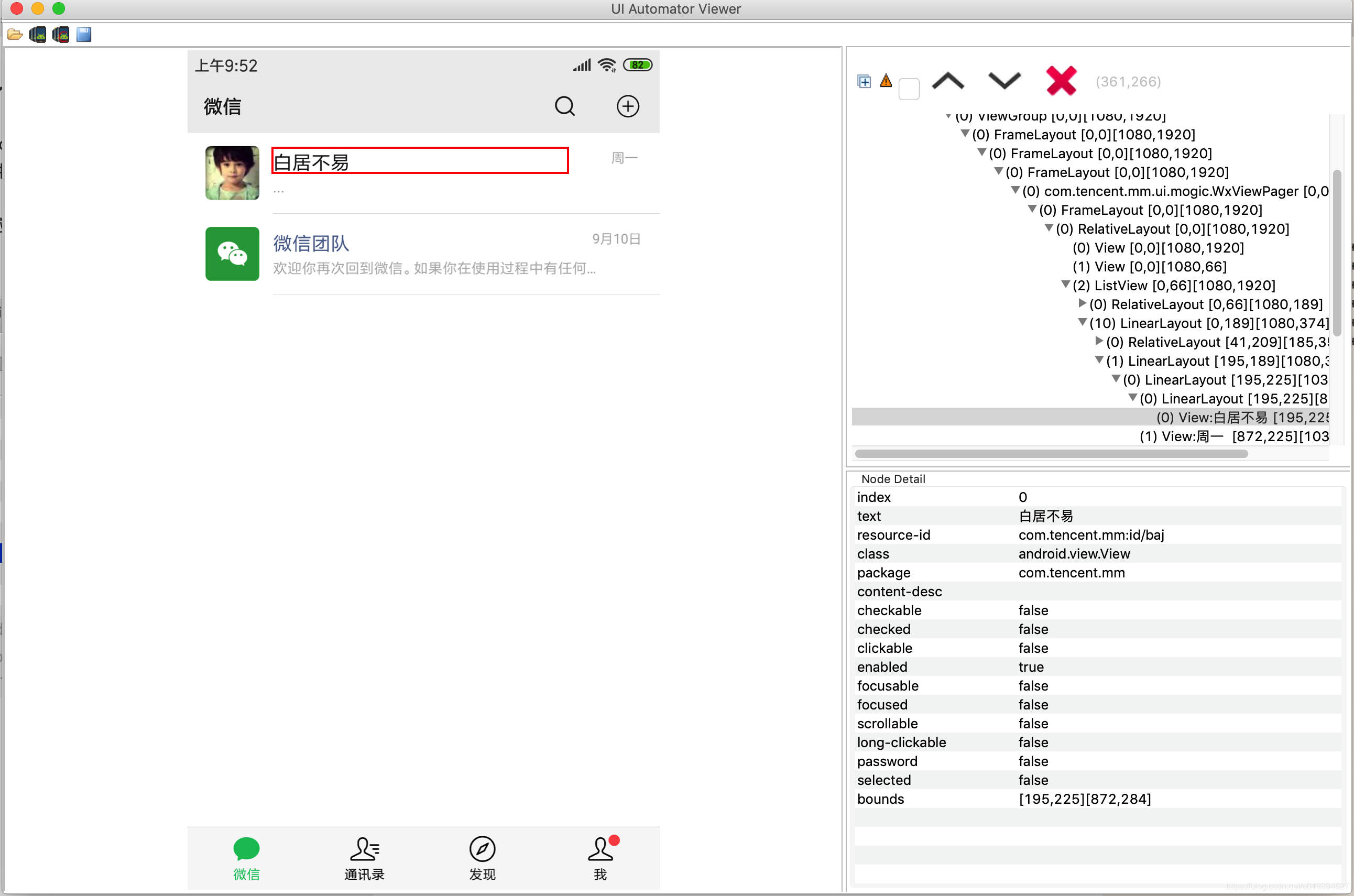Click the second Device Screenshot compressed-hierarchy icon
Image resolution: width=1354 pixels, height=896 pixels.
[x=61, y=35]
